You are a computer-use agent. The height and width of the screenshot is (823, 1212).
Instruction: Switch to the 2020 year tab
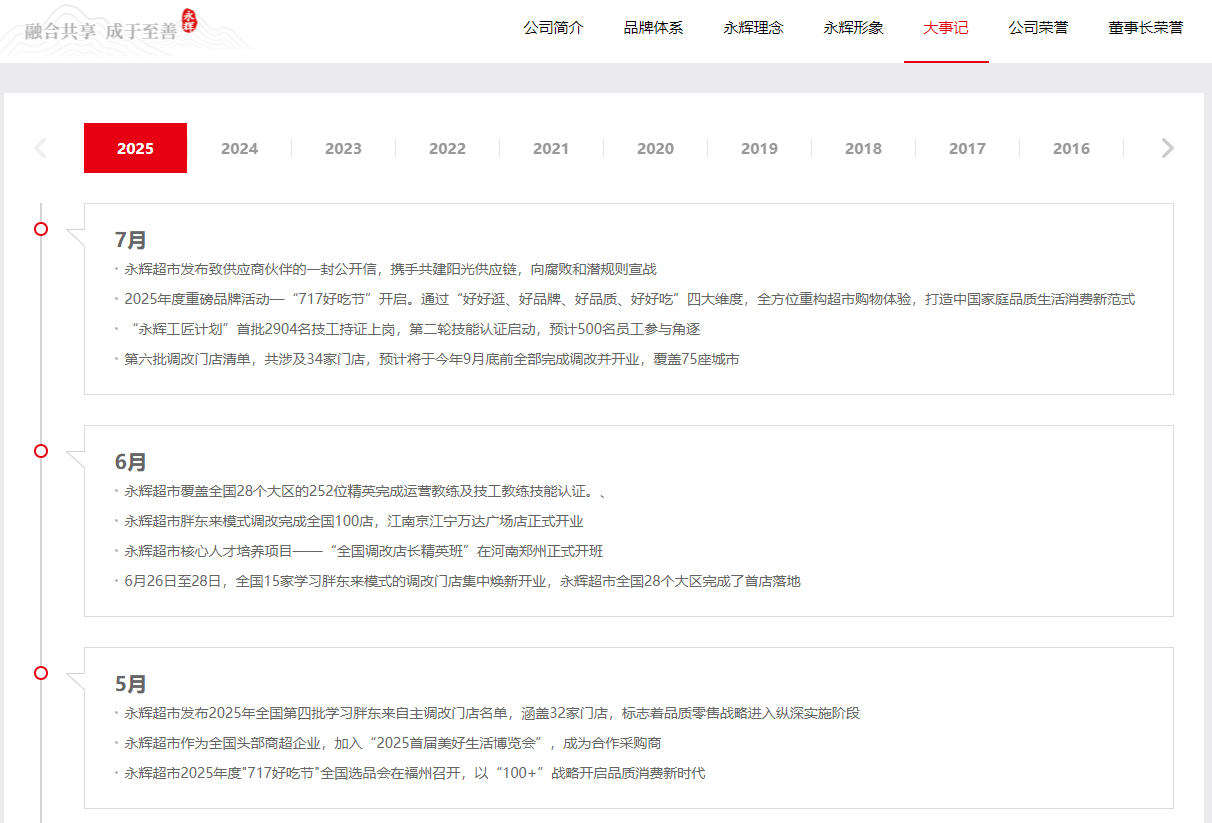[655, 148]
